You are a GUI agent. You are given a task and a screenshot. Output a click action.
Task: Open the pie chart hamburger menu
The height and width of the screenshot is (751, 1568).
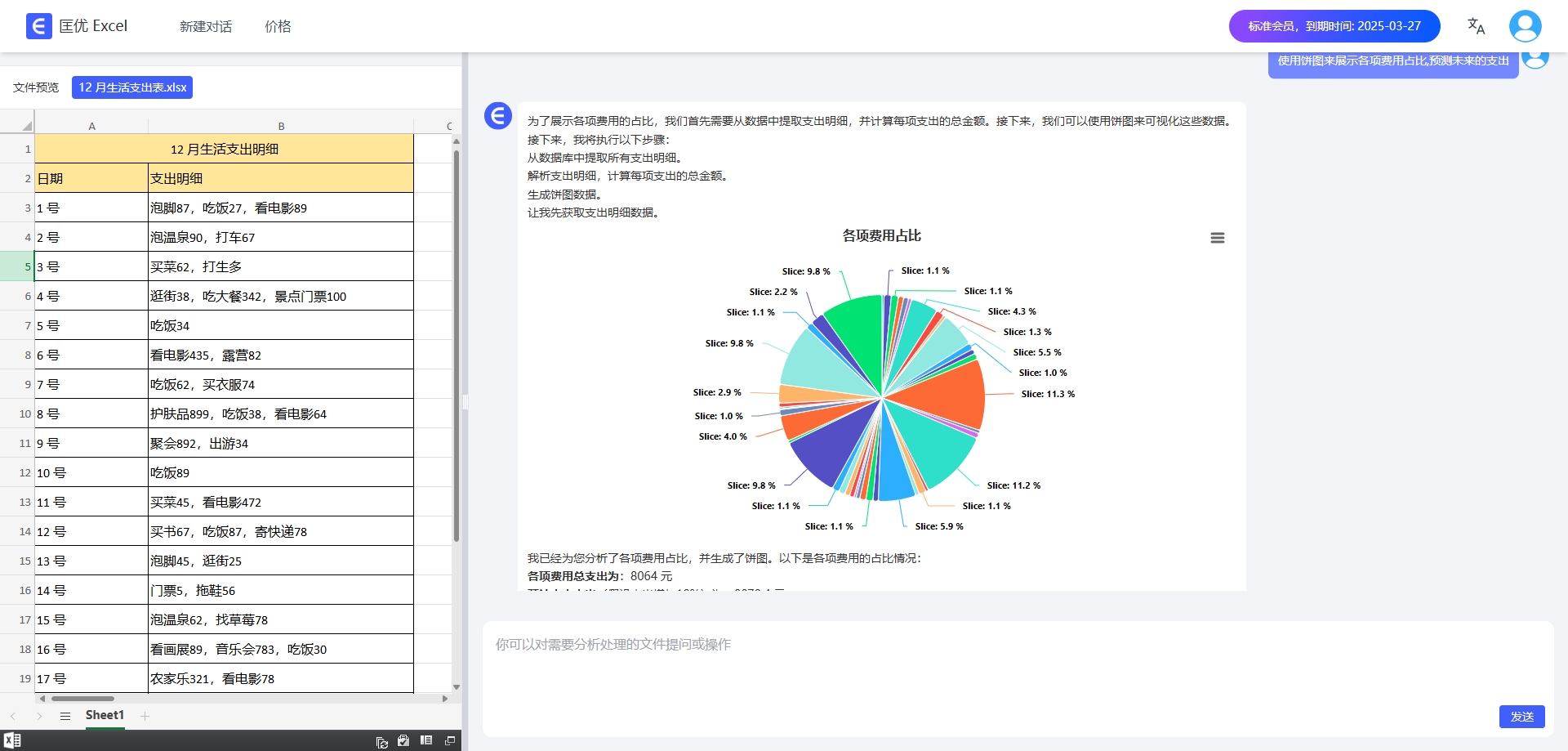(x=1217, y=238)
